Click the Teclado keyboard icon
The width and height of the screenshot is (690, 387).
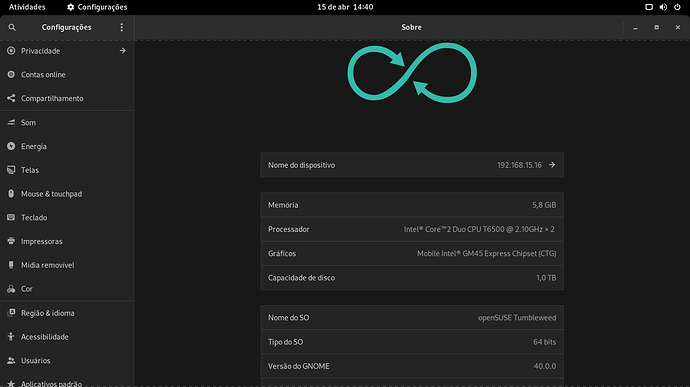[x=11, y=217]
